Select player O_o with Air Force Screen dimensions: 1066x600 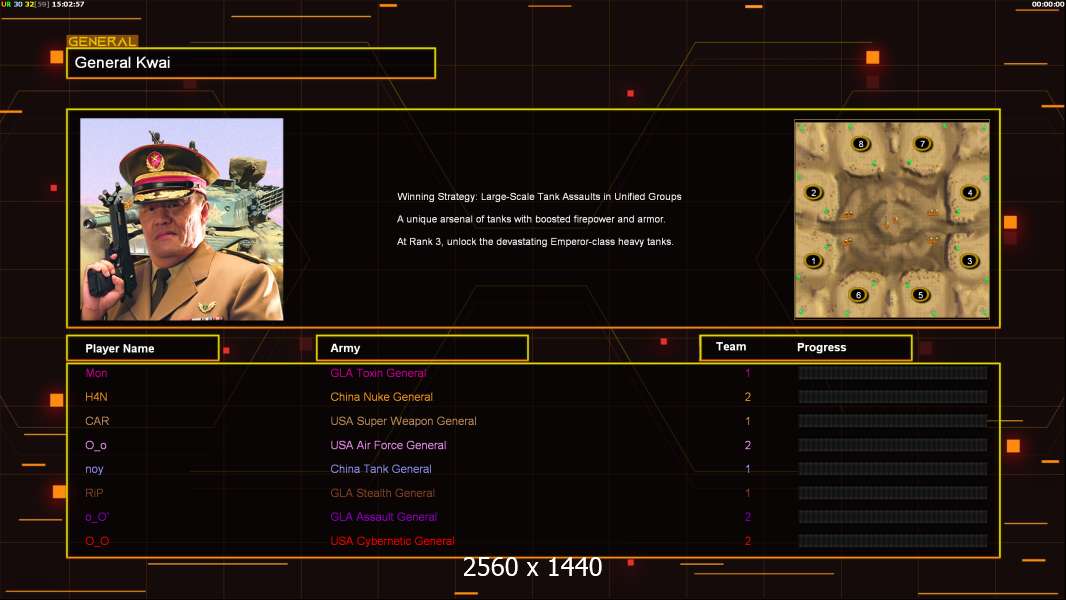(96, 445)
